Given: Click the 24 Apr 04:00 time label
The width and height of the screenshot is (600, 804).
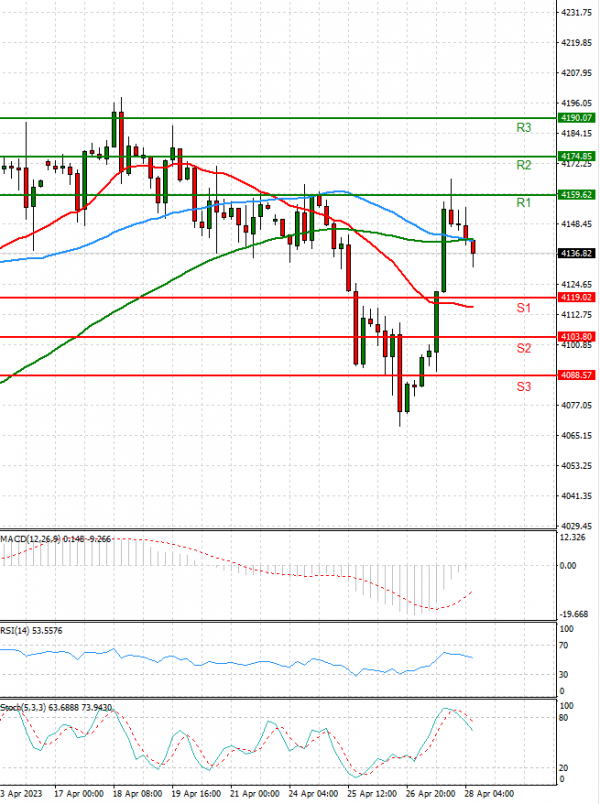Looking at the screenshot, I should tap(313, 794).
